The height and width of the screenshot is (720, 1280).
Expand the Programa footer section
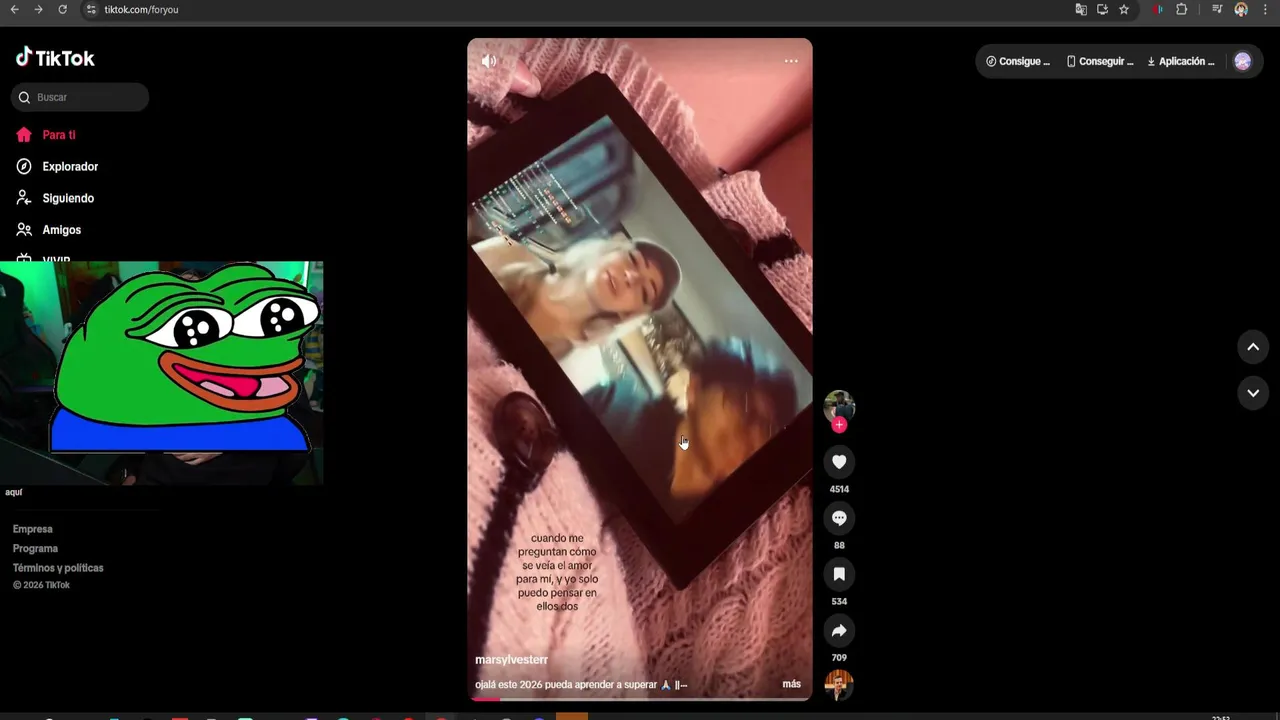click(x=35, y=548)
